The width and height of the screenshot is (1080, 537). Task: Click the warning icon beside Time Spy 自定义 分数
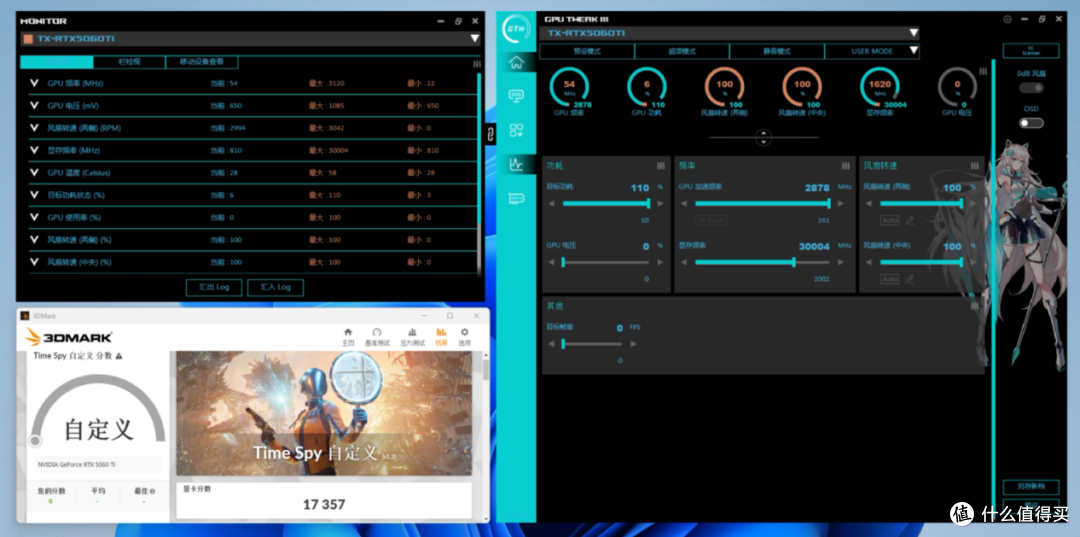[119, 356]
